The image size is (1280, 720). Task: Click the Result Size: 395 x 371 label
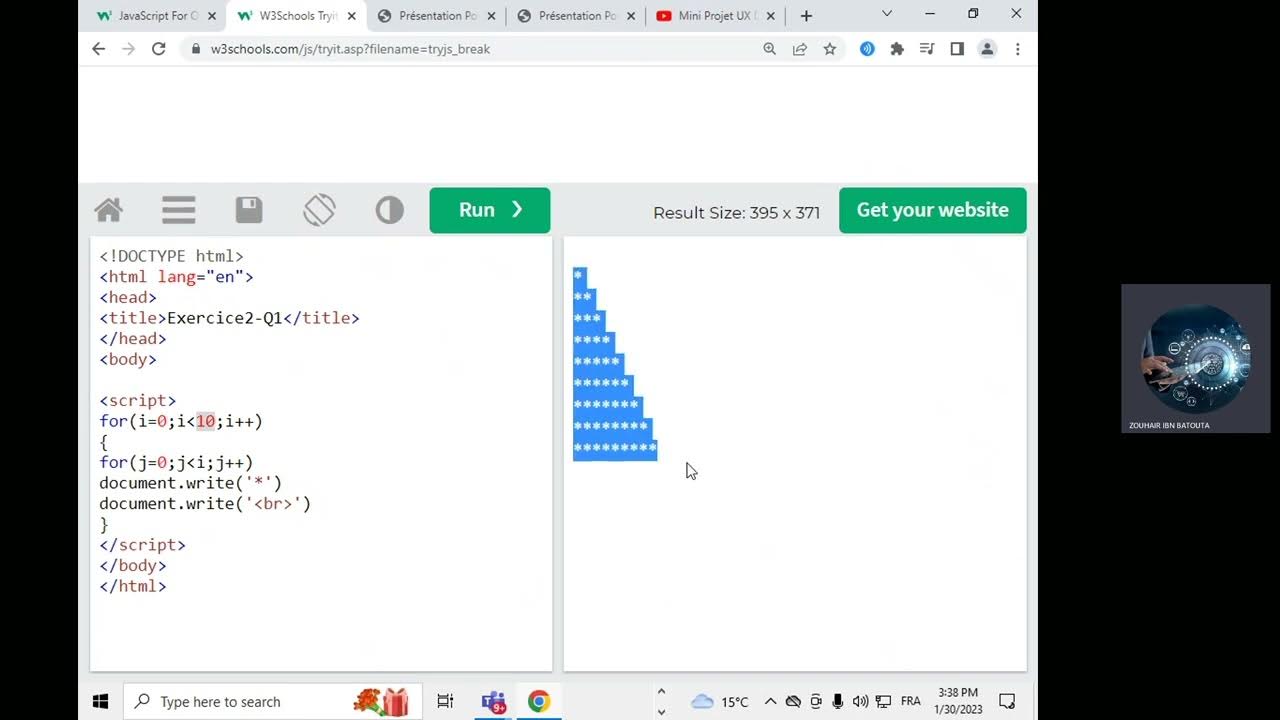(x=736, y=212)
